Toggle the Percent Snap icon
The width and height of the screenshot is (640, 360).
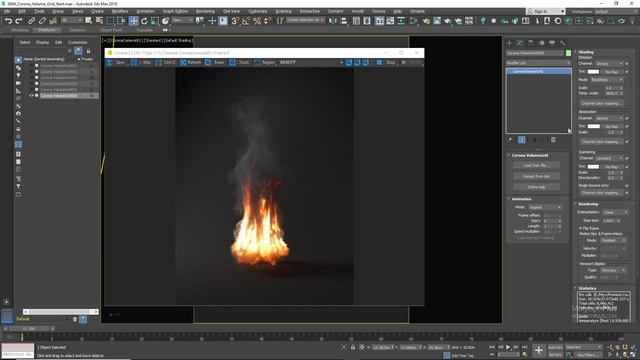(x=257, y=21)
